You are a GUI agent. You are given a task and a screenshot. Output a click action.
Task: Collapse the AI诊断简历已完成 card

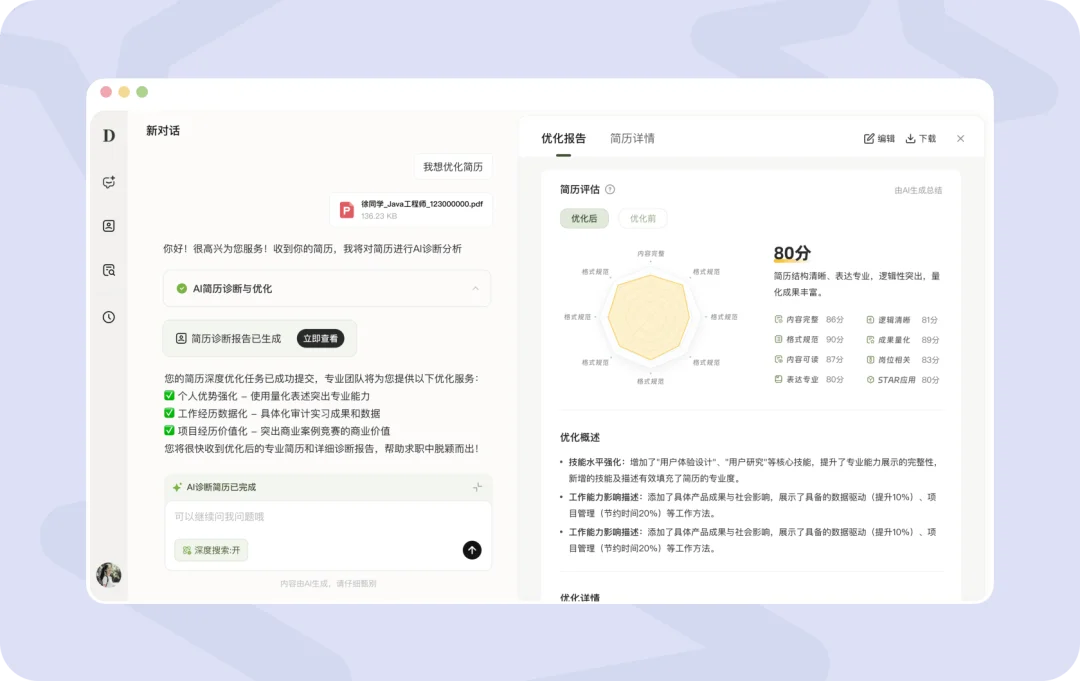pos(478,488)
